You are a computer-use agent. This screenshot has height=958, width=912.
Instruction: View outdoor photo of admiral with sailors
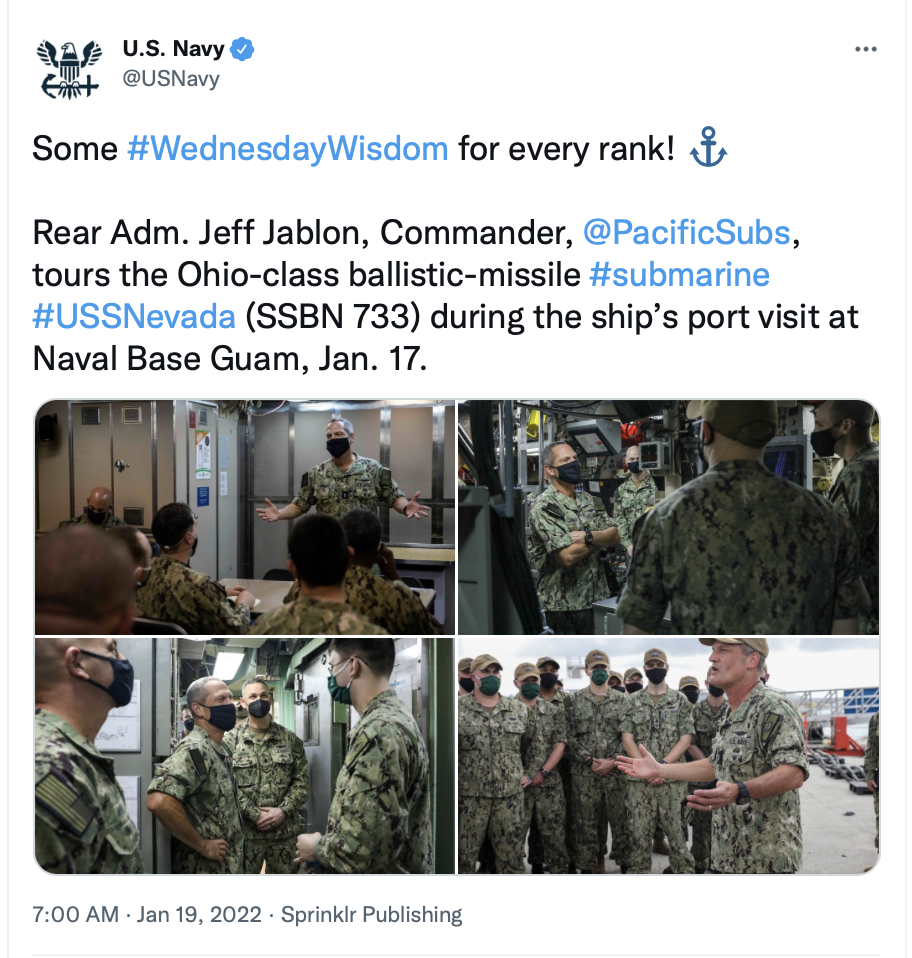pos(668,756)
